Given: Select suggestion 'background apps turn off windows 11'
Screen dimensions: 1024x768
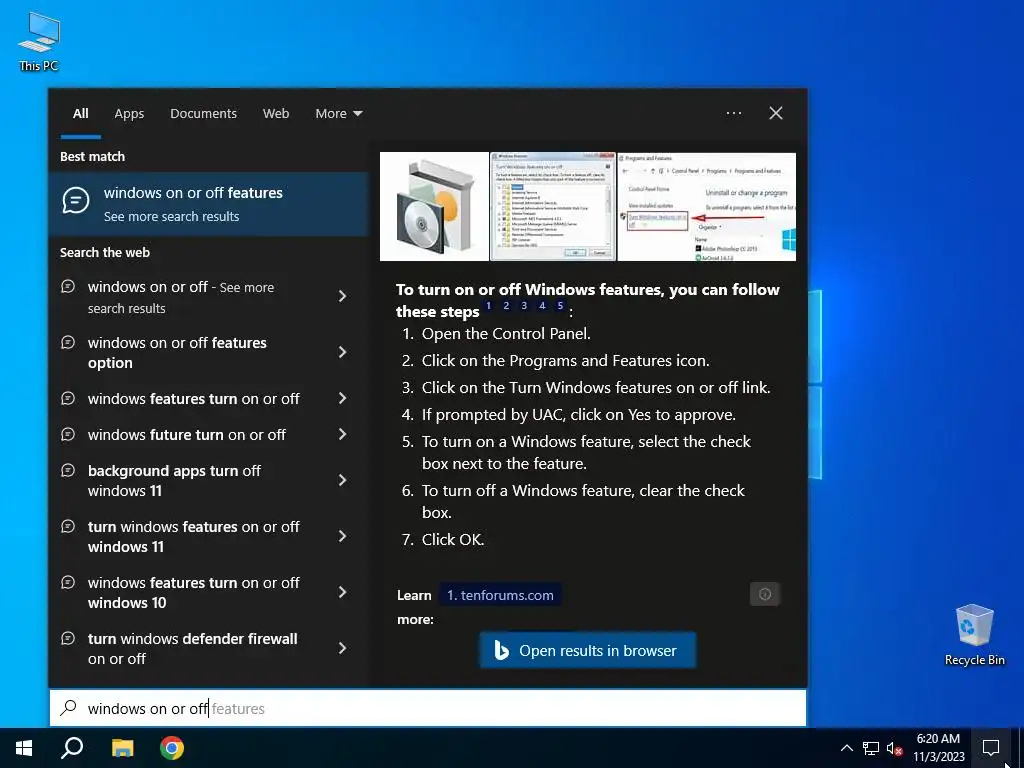Looking at the screenshot, I should (174, 481).
